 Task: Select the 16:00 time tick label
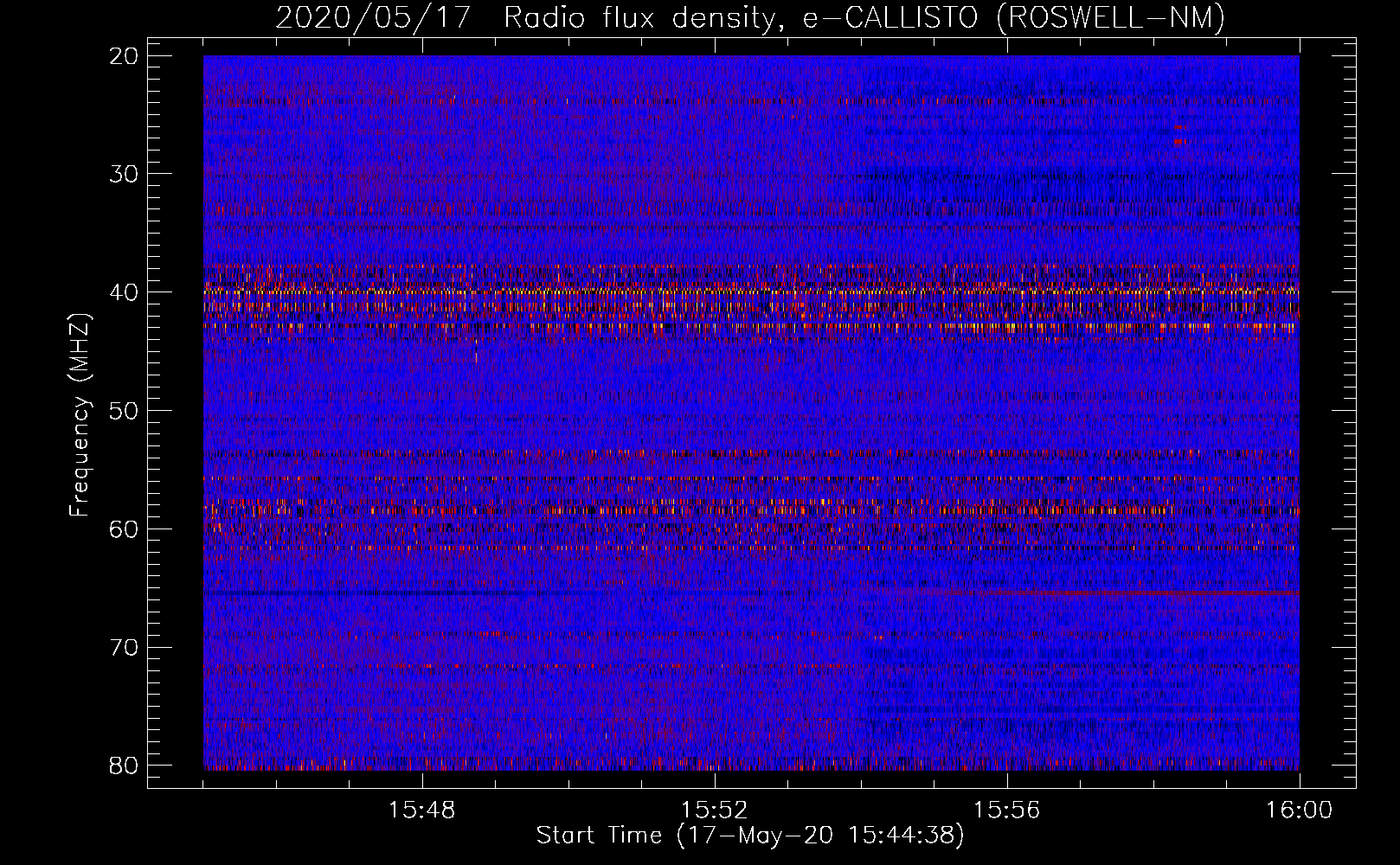coord(1299,810)
